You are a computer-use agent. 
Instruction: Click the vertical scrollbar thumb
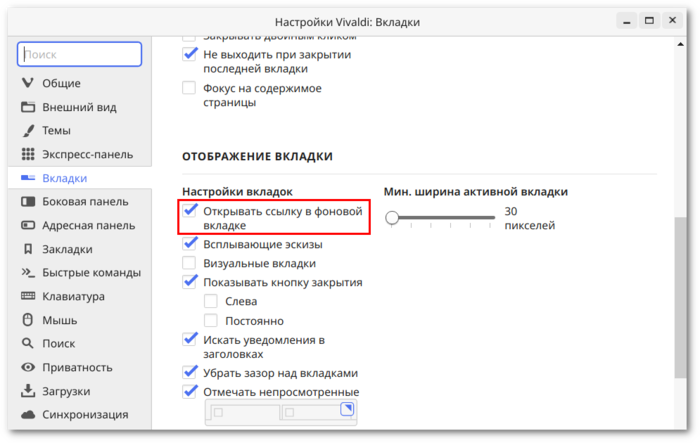(680, 297)
